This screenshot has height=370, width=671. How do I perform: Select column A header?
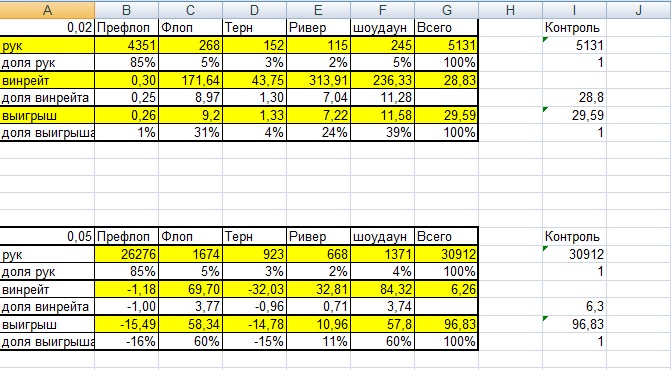click(47, 9)
